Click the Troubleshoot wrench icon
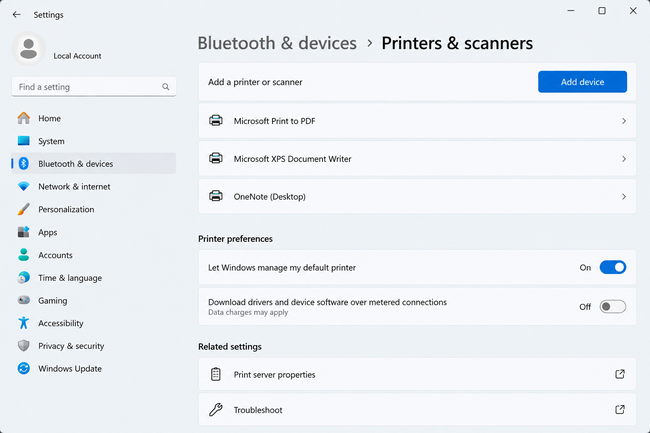Viewport: 650px width, 433px height. coord(216,410)
